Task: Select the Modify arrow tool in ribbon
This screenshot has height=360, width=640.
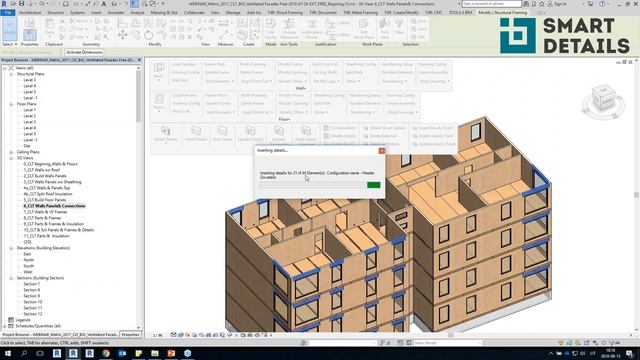Action: [x=9, y=29]
